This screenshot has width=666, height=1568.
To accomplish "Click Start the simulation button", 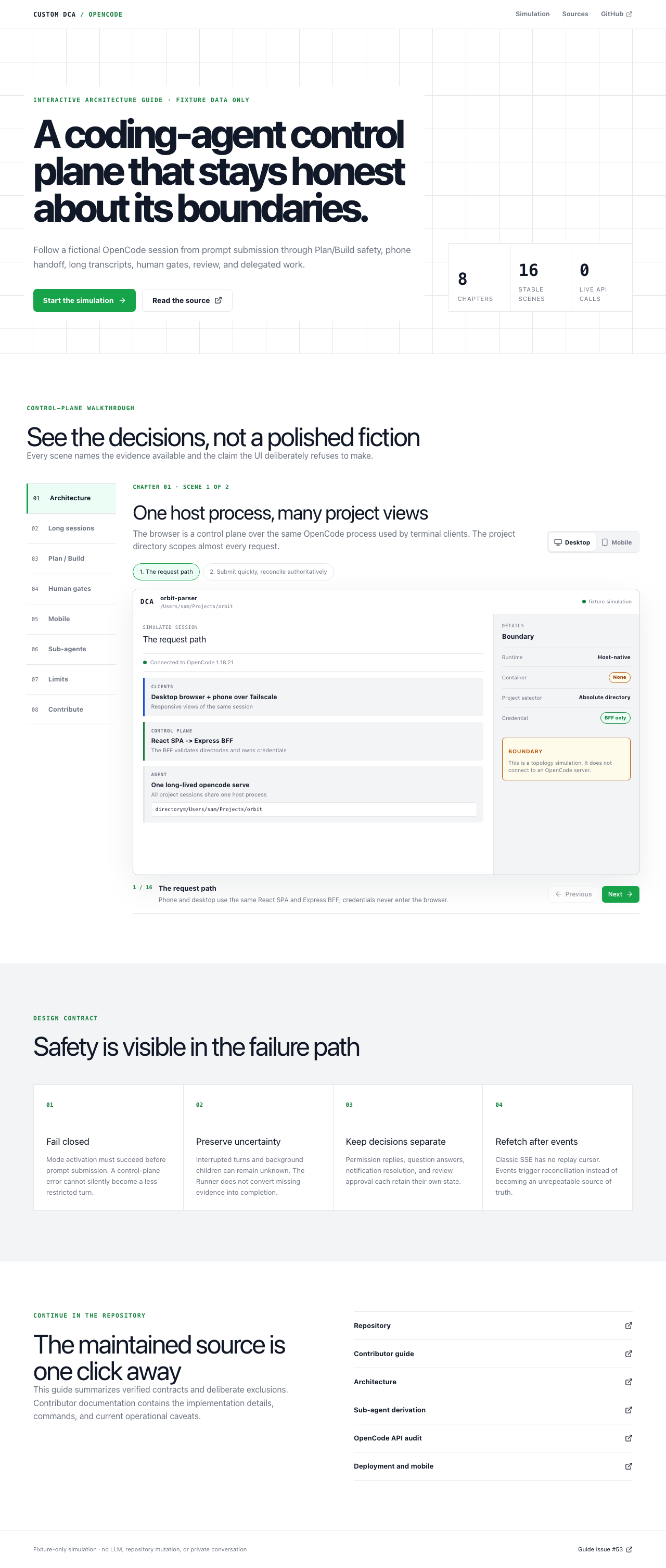I will coord(84,300).
